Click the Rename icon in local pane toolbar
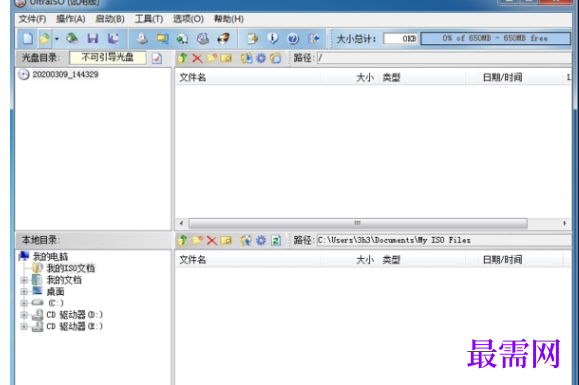The image size is (579, 385). tap(226, 241)
